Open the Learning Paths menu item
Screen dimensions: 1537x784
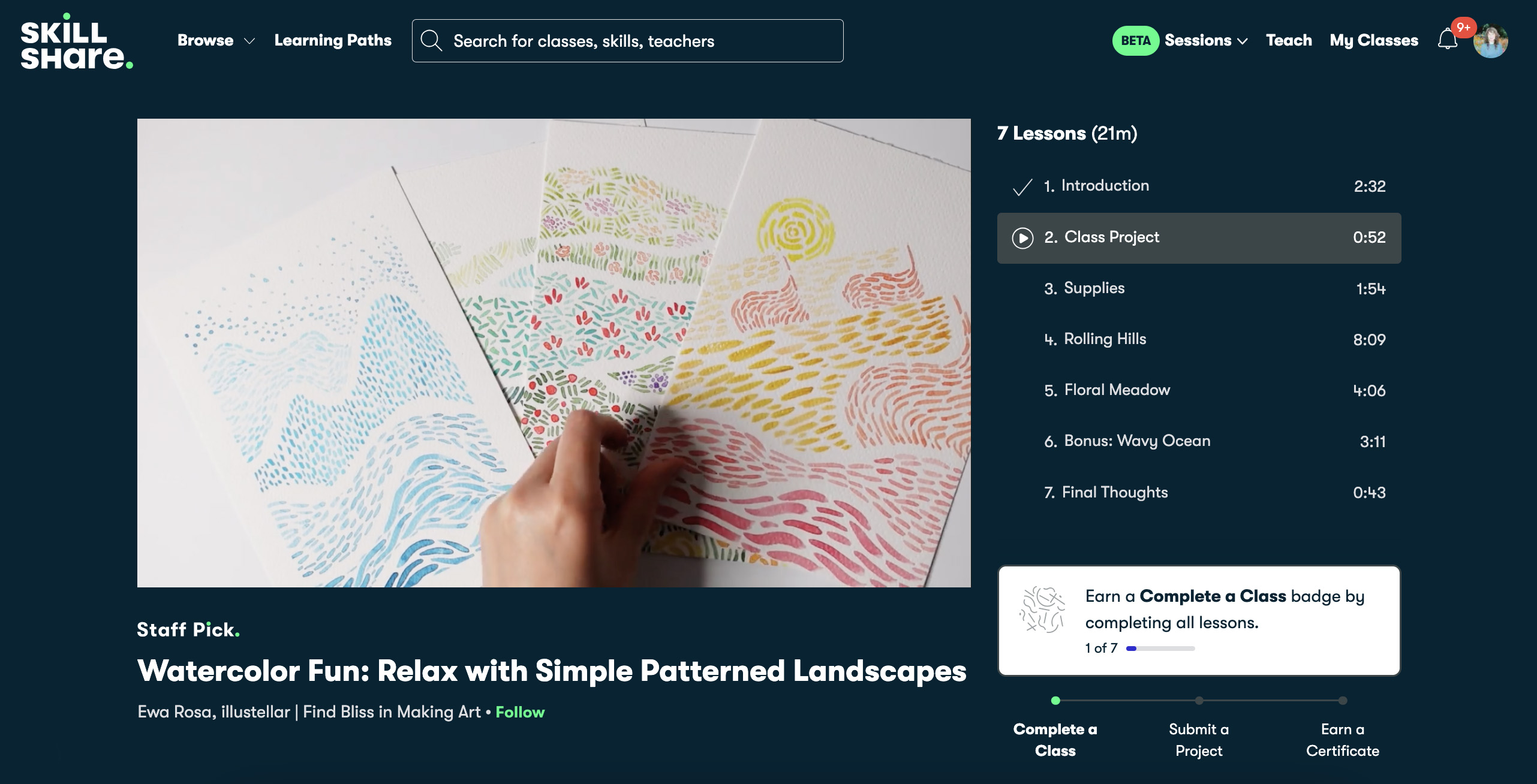(333, 41)
